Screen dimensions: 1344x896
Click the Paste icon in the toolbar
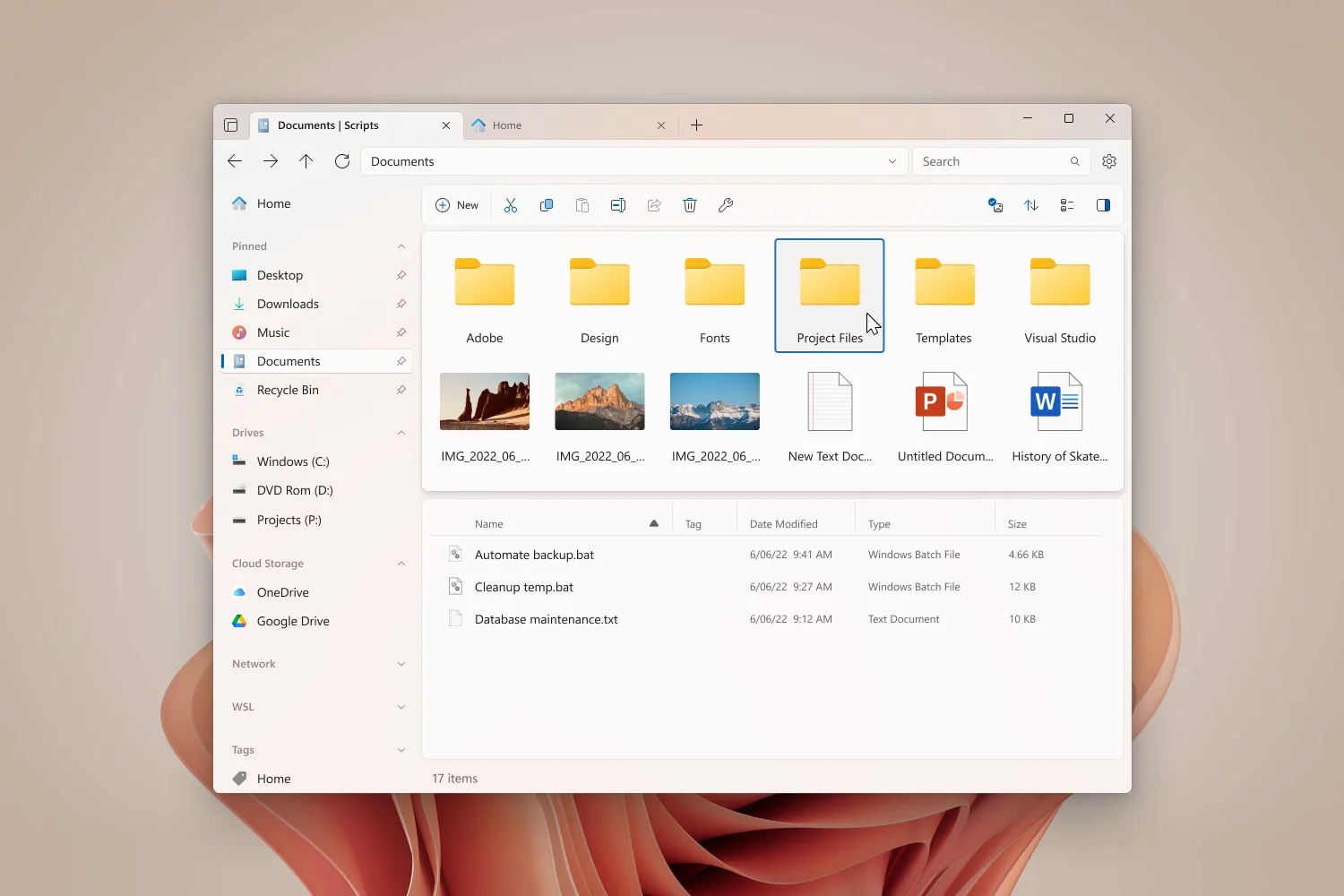pos(582,205)
